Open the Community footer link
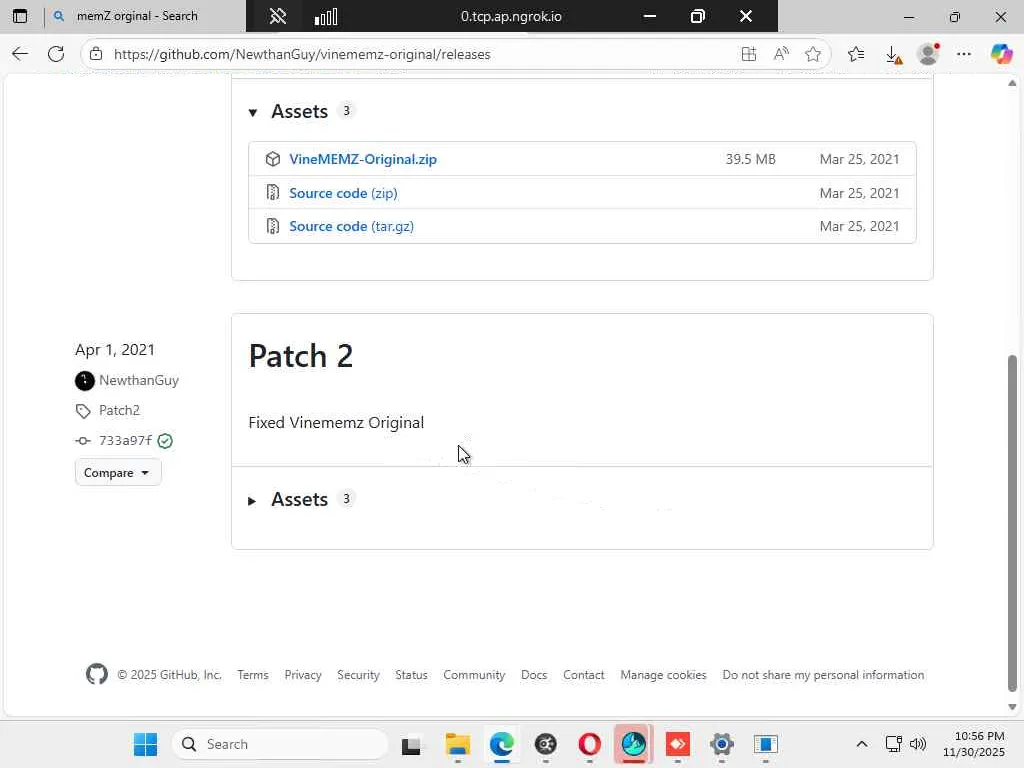Screen dimensions: 1024x768 474,675
